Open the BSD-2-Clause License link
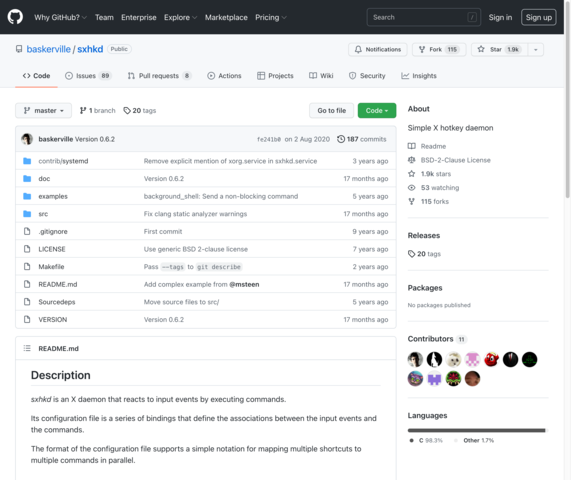This screenshot has height=480, width=571. click(x=456, y=160)
